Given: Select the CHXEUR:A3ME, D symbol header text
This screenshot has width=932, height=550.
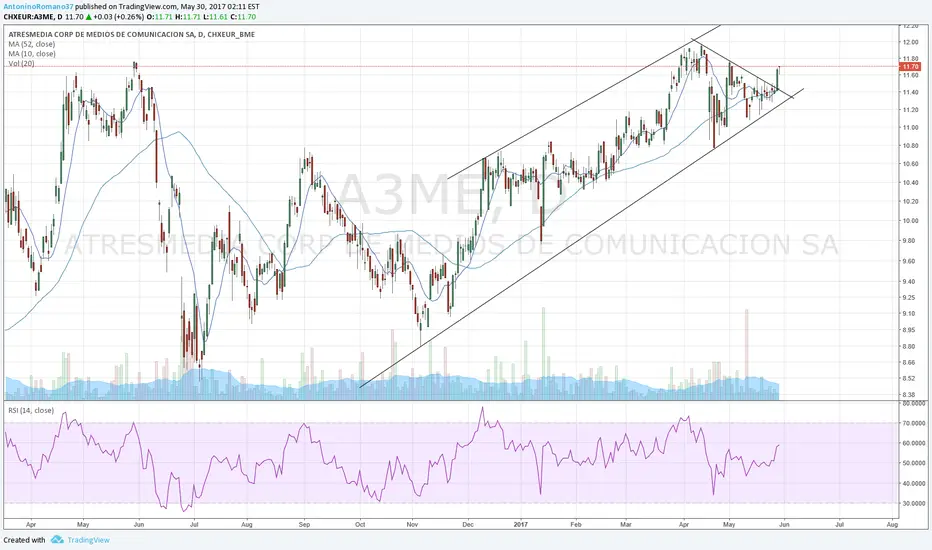Looking at the screenshot, I should (x=33, y=17).
